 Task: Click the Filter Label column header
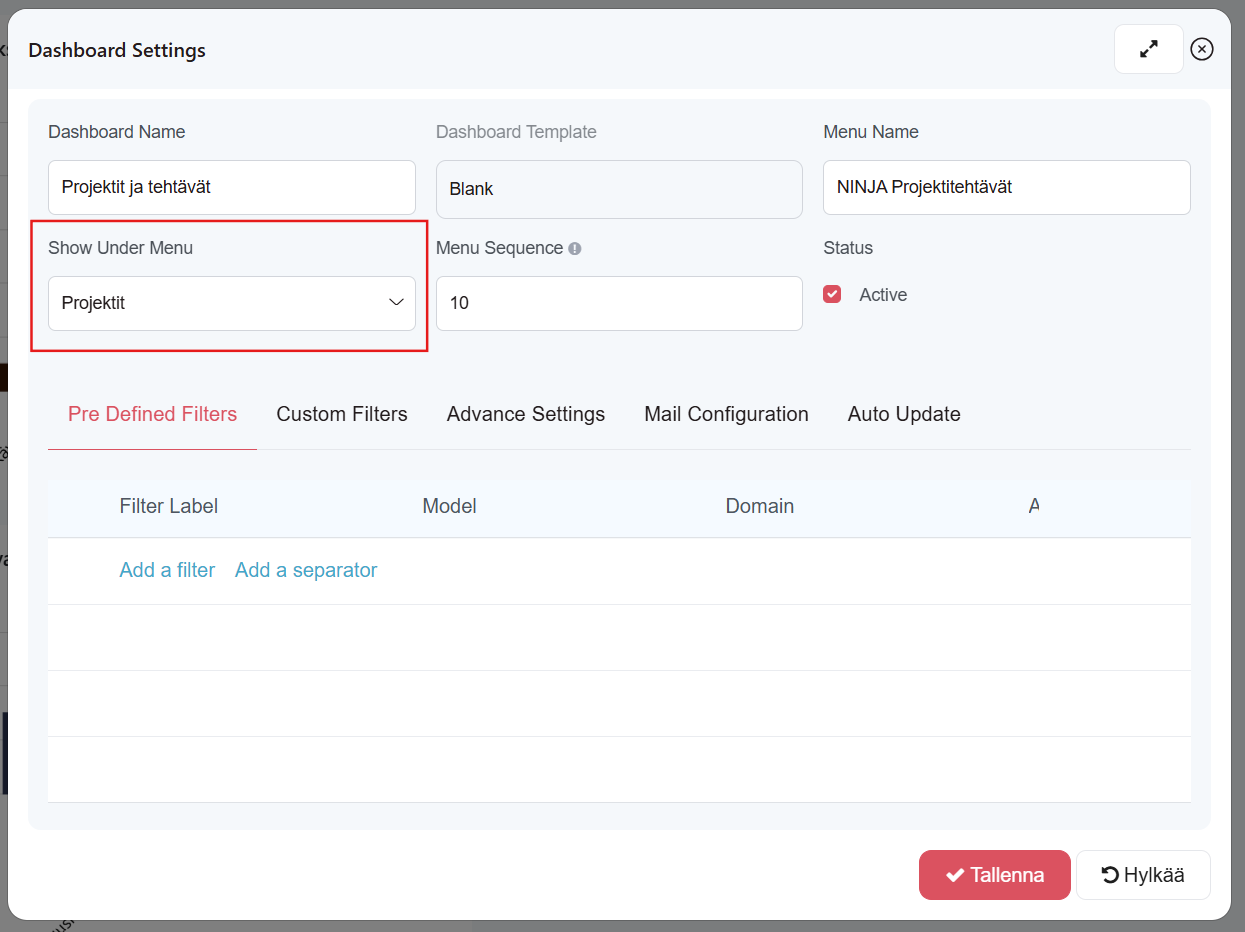[168, 506]
